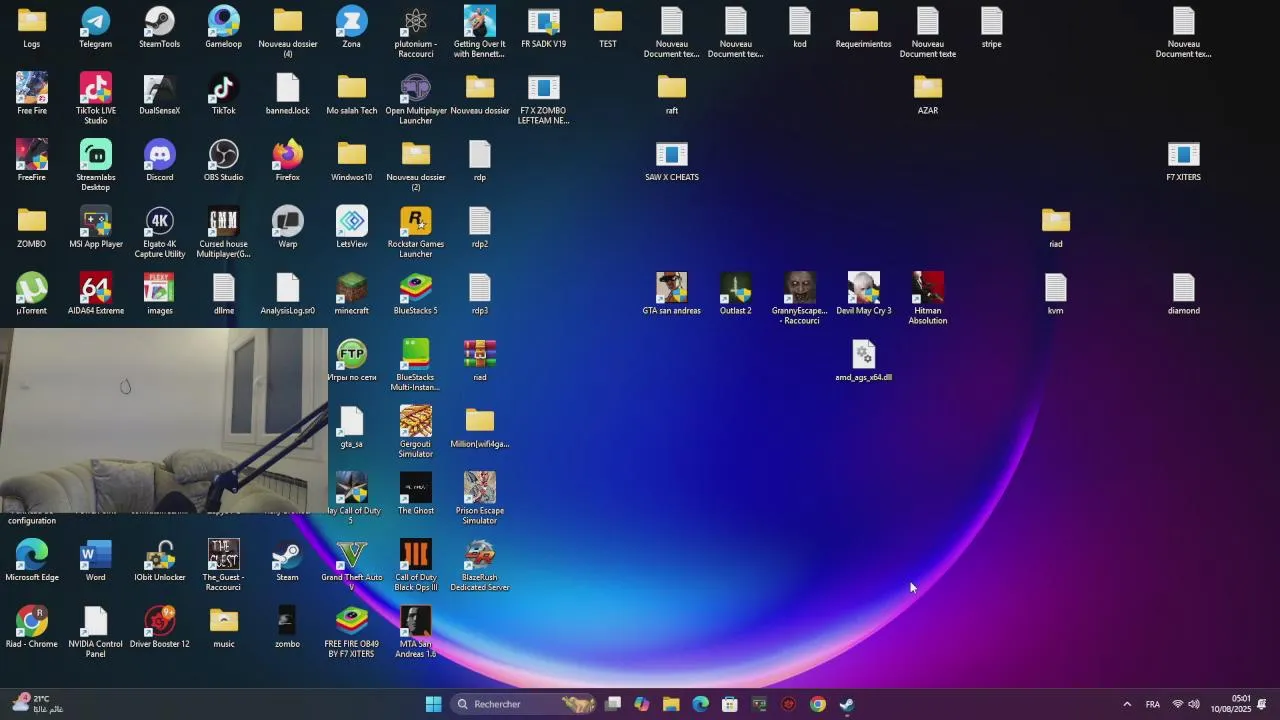The image size is (1280, 720).
Task: Select the SAW X CHEATS icon
Action: [672, 160]
